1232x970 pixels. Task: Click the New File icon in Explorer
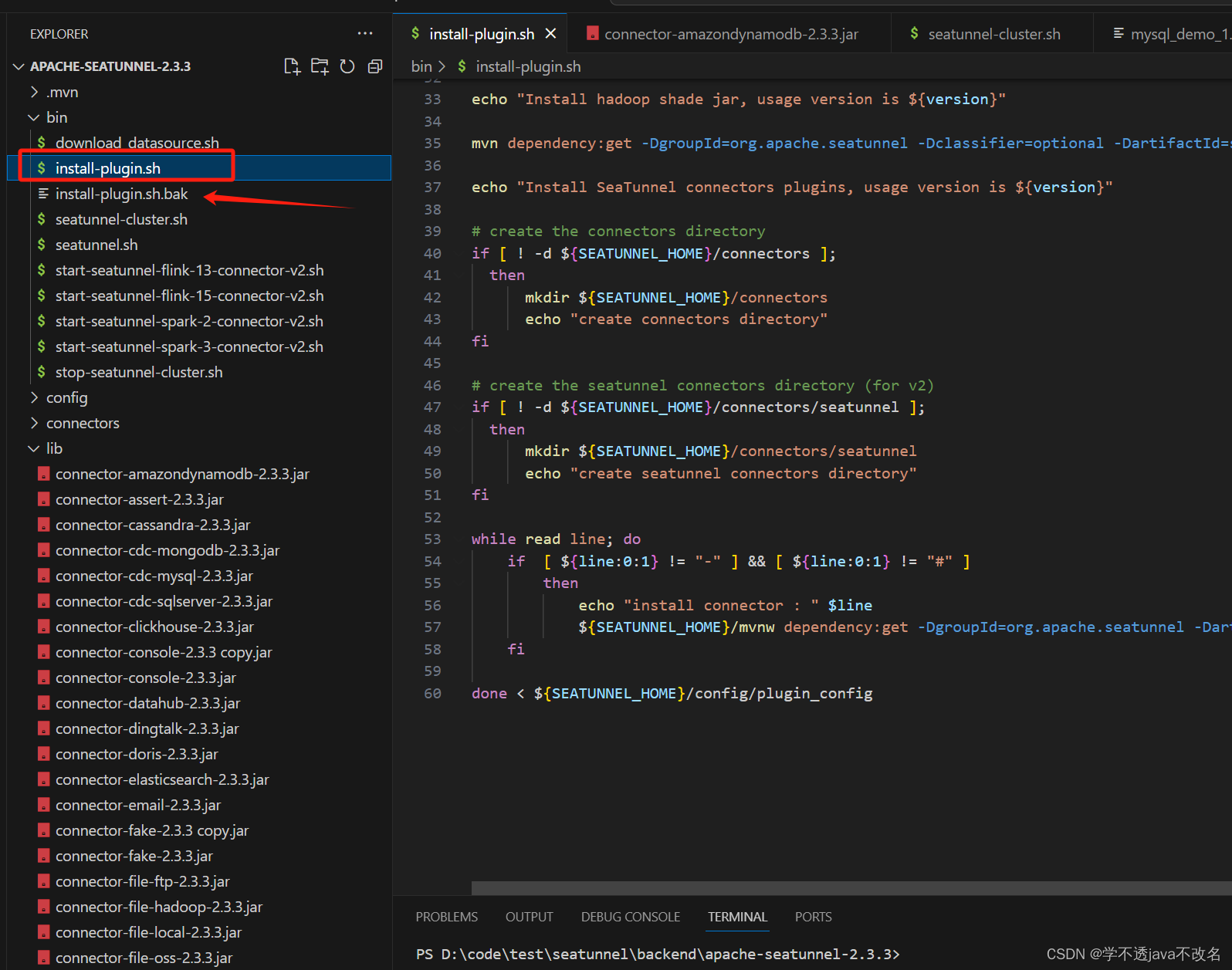pyautogui.click(x=292, y=66)
